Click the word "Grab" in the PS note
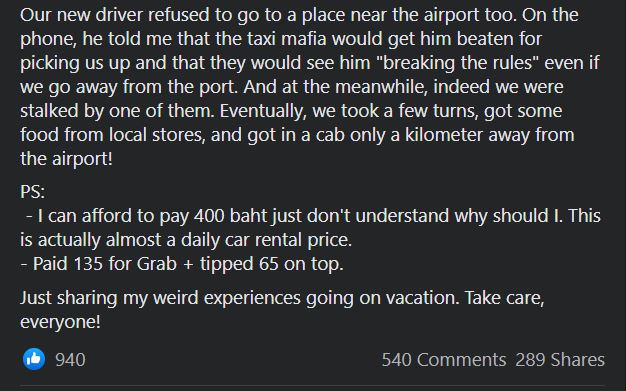 [156, 264]
